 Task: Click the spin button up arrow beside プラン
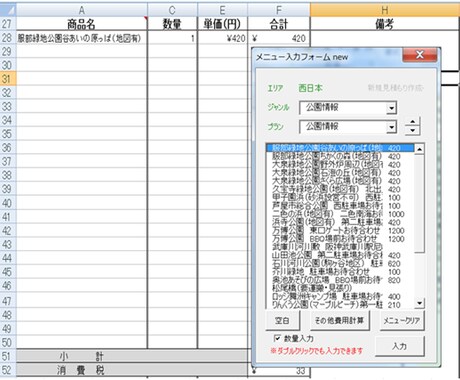[x=413, y=122]
